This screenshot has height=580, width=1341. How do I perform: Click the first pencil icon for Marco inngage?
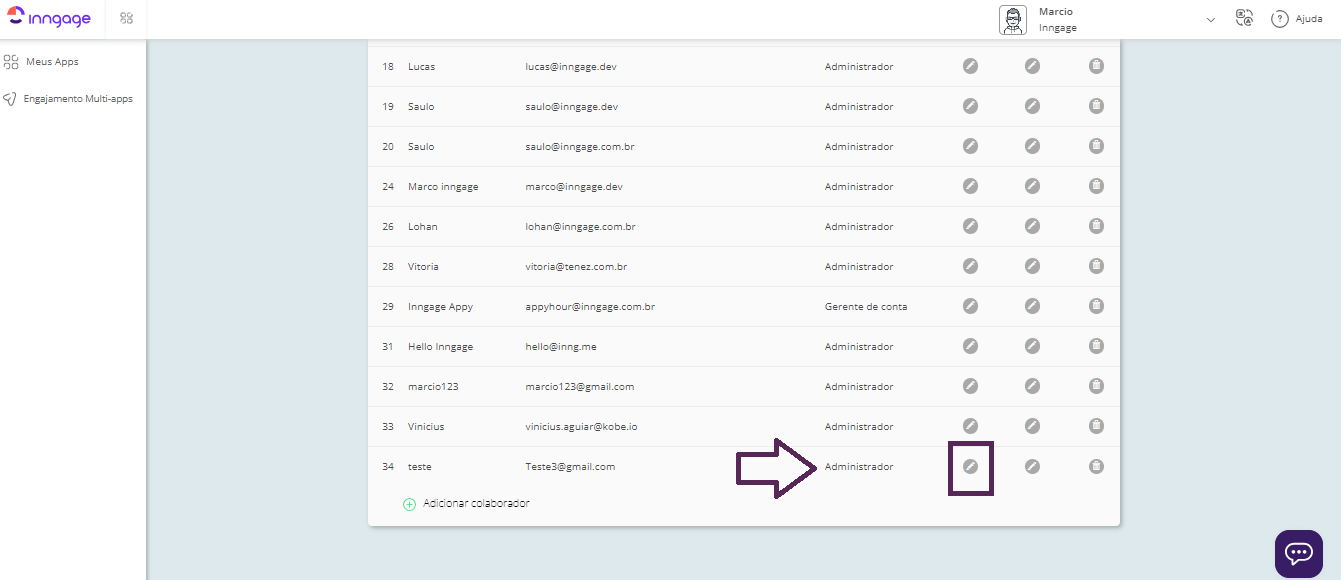pyautogui.click(x=970, y=186)
